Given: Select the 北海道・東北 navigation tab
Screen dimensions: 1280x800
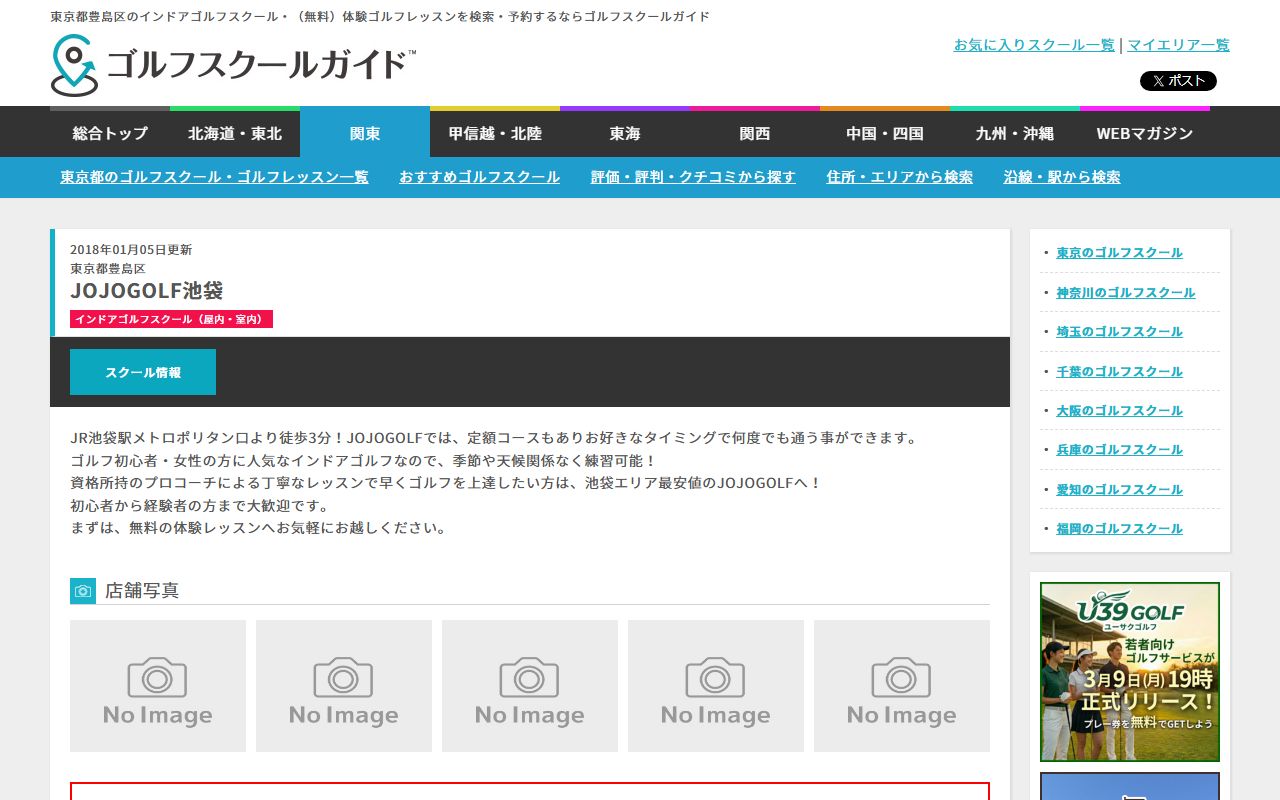Looking at the screenshot, I should coord(235,133).
